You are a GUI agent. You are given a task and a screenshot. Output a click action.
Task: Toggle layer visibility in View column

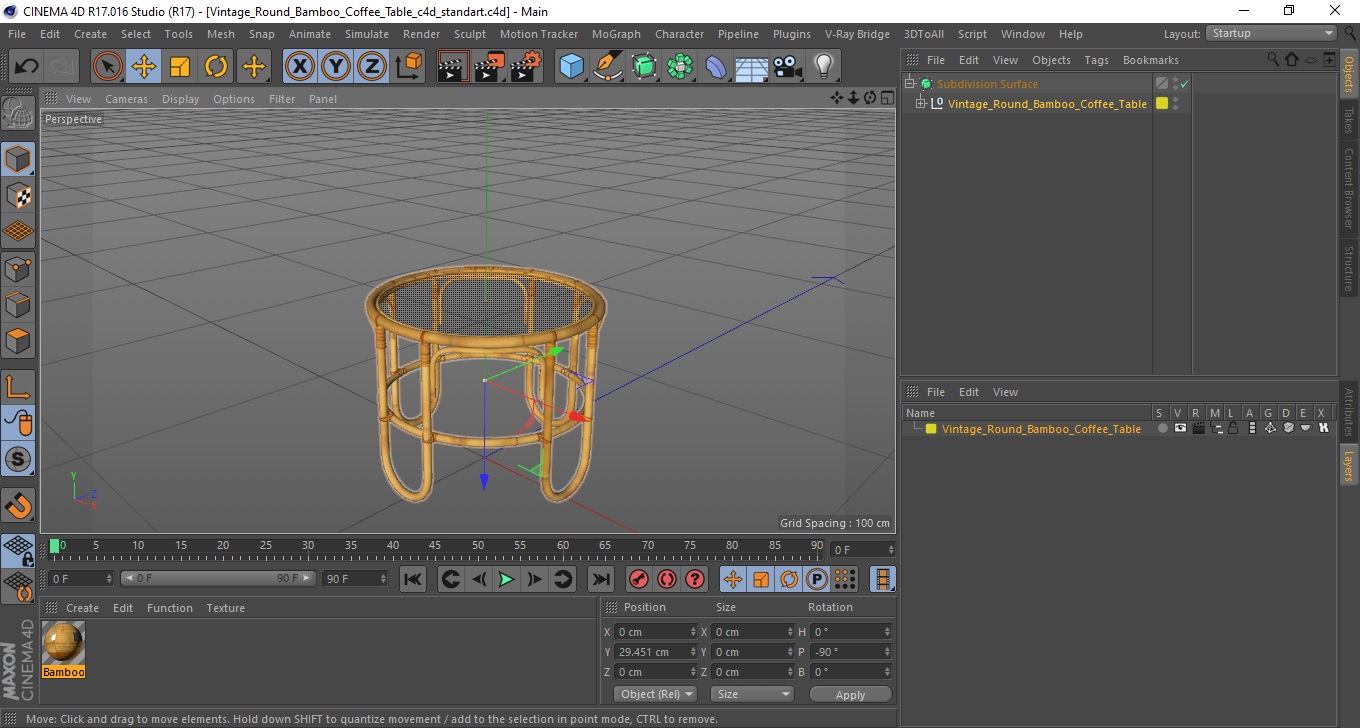1180,428
